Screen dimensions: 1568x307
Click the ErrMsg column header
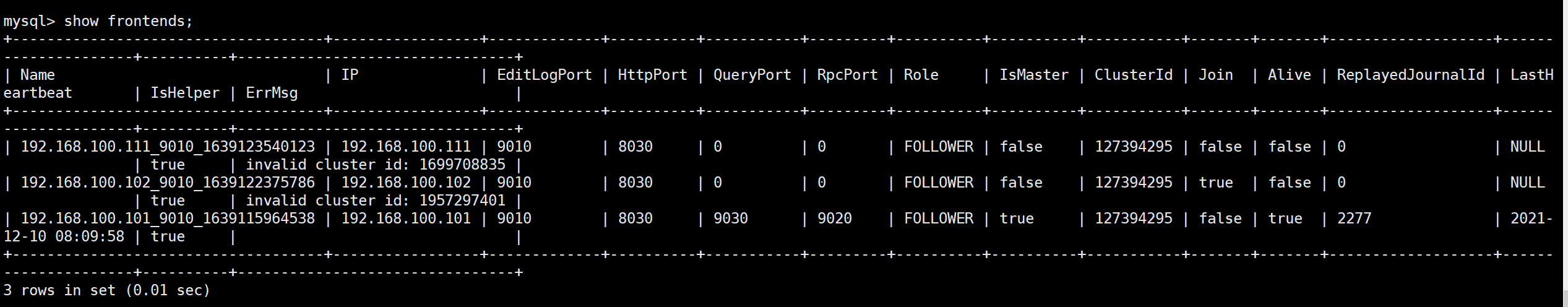pyautogui.click(x=272, y=93)
